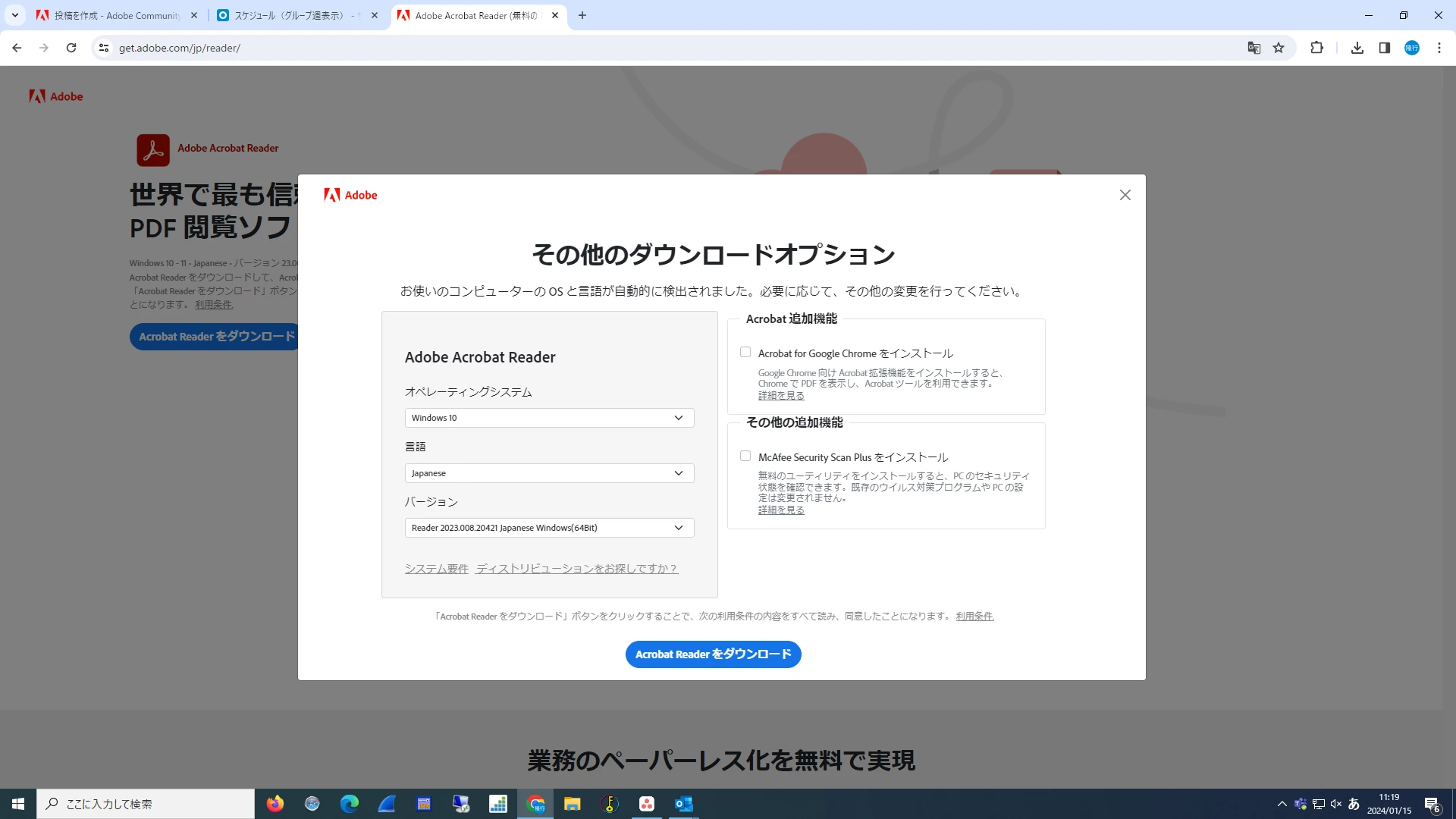
Task: Open the システム要件 link
Action: click(436, 569)
